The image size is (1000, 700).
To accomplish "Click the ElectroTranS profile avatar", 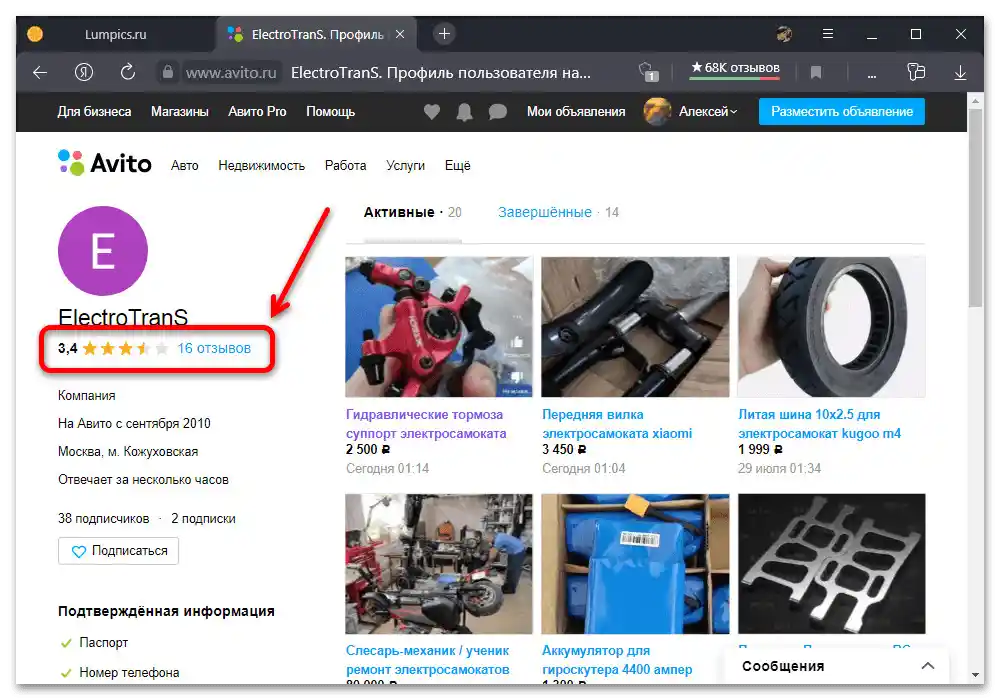I will tap(103, 251).
